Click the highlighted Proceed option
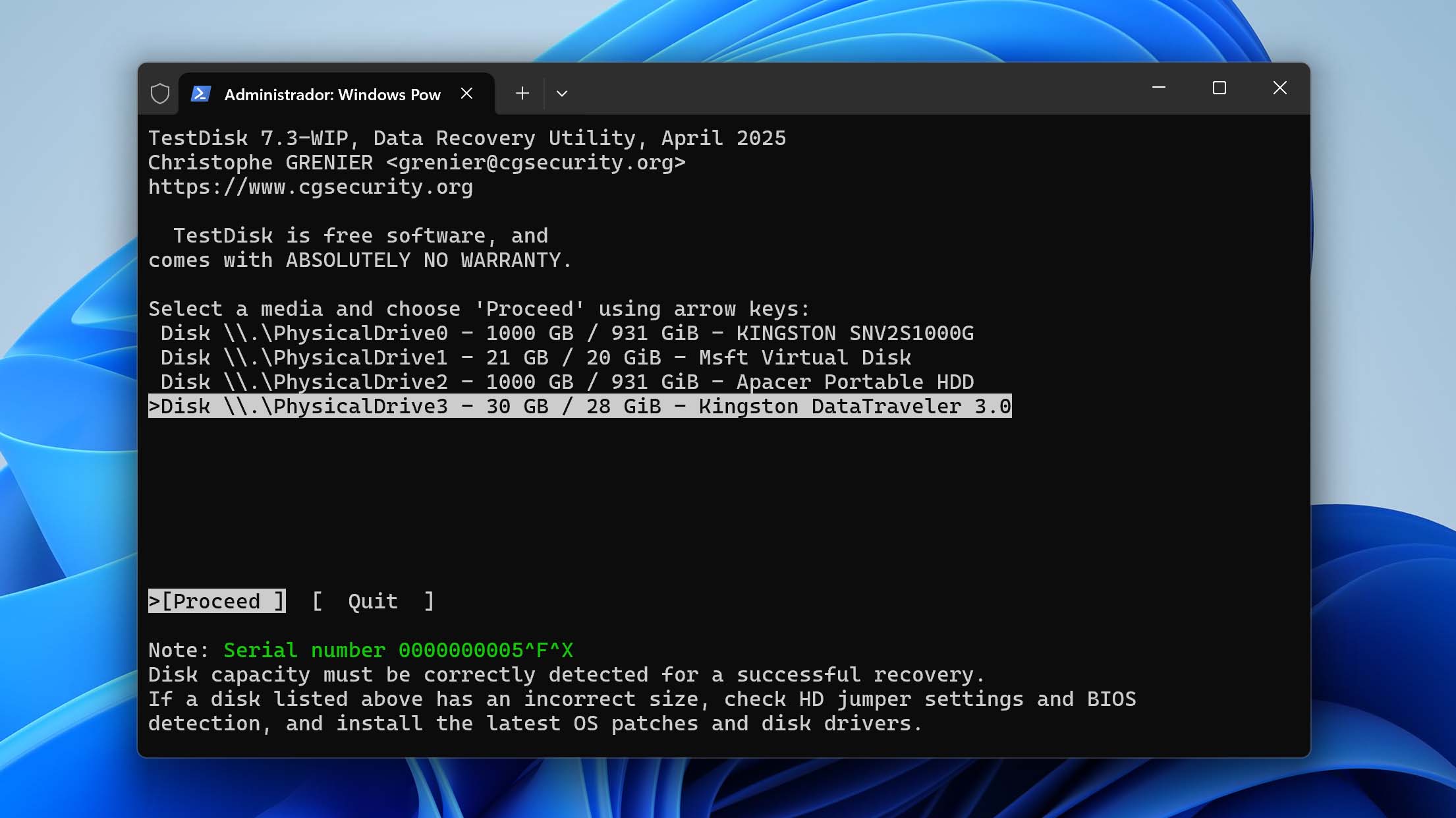Image resolution: width=1456 pixels, height=818 pixels. pos(217,601)
